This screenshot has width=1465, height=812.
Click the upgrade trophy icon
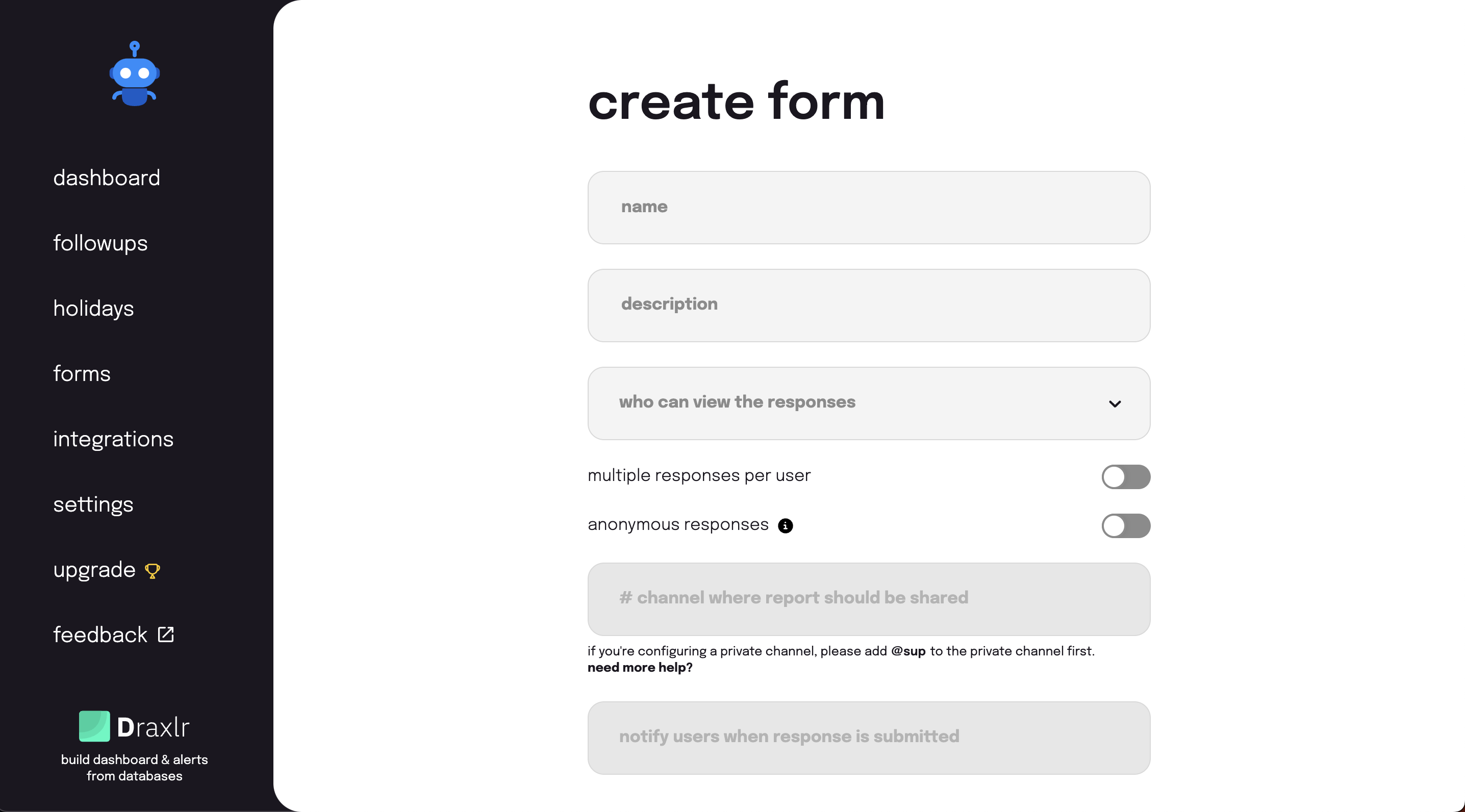[x=153, y=570]
